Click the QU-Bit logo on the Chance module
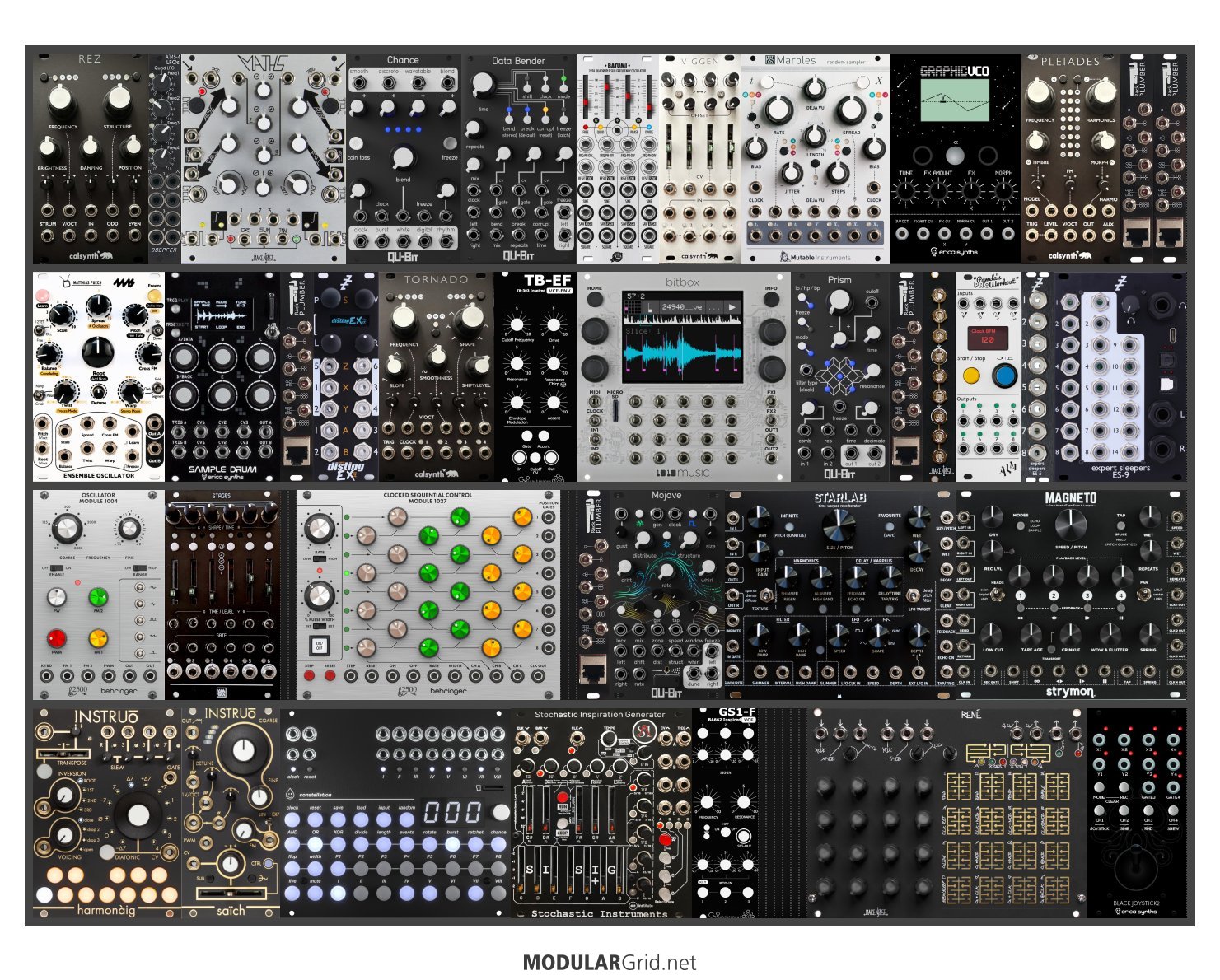Image resolution: width=1220 pixels, height=980 pixels. [x=403, y=256]
